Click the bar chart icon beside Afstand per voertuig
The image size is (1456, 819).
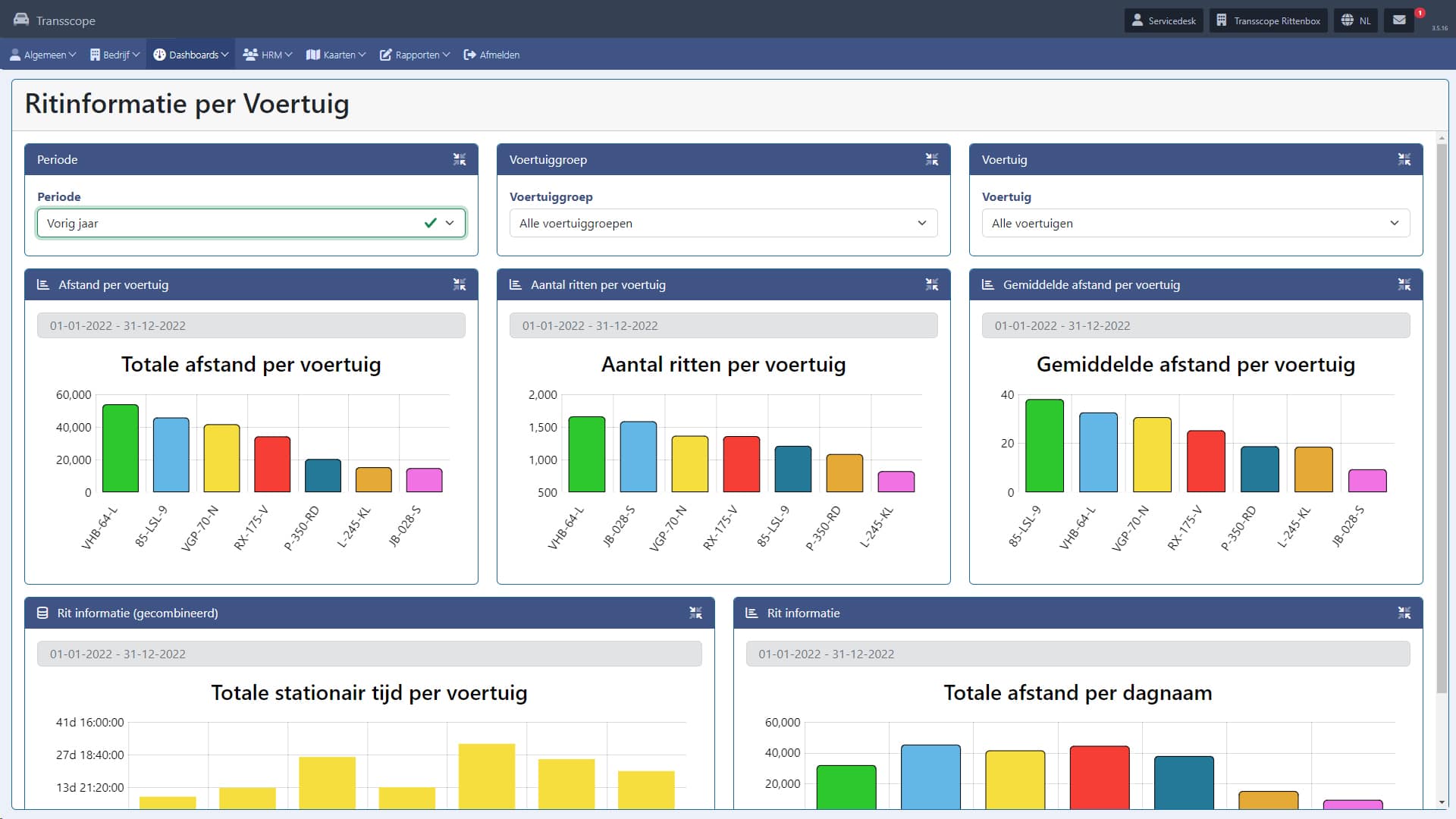coord(43,284)
